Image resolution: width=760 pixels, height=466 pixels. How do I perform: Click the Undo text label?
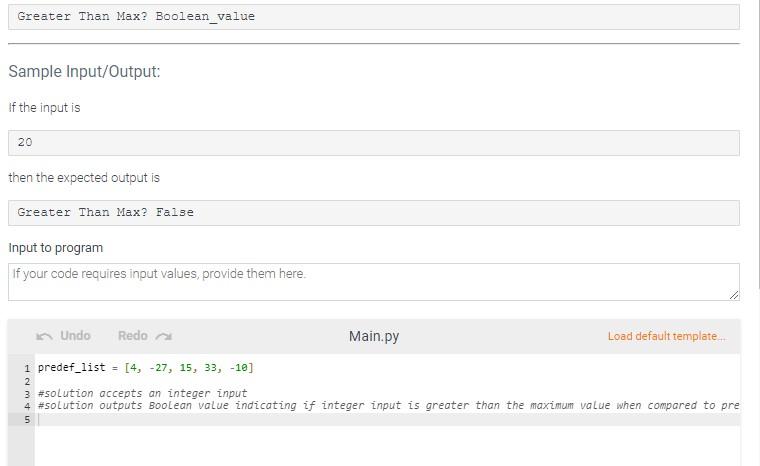coord(75,336)
